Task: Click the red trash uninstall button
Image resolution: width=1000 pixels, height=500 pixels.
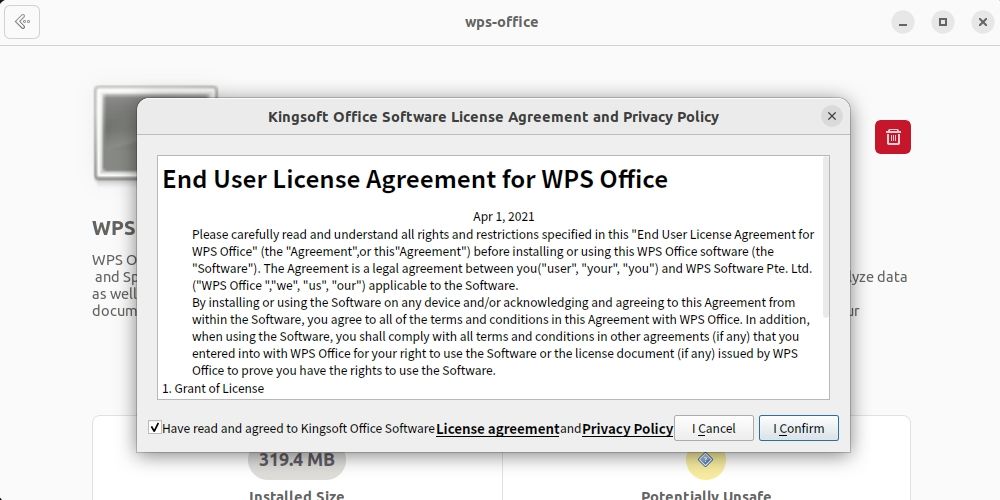Action: point(893,137)
